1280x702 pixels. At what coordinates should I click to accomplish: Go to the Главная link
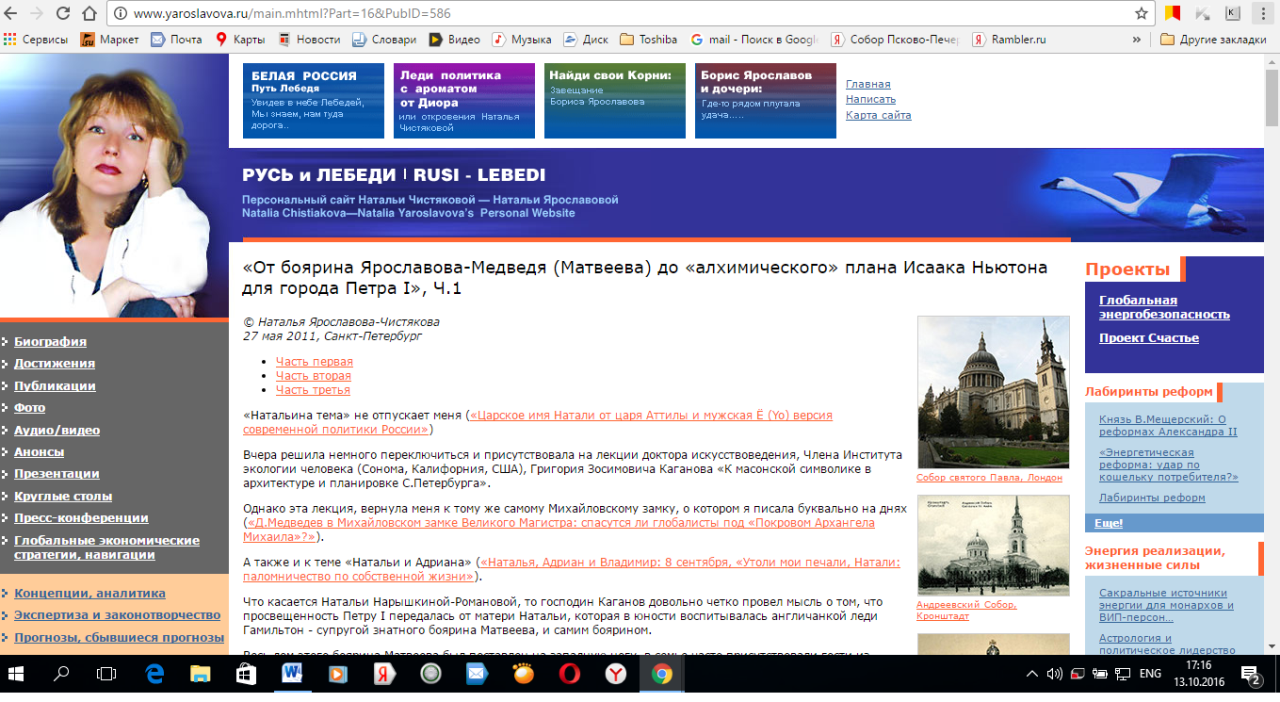(868, 84)
